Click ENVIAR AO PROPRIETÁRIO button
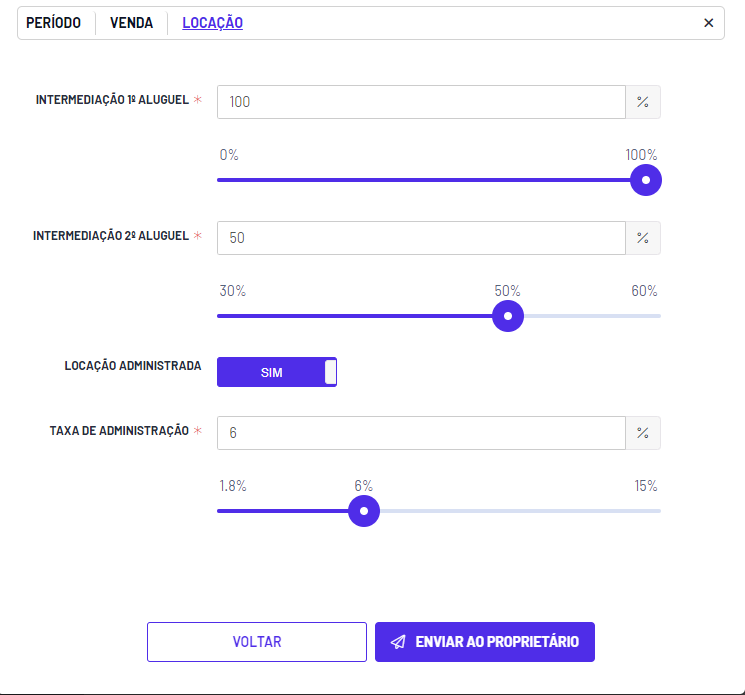 click(485, 642)
